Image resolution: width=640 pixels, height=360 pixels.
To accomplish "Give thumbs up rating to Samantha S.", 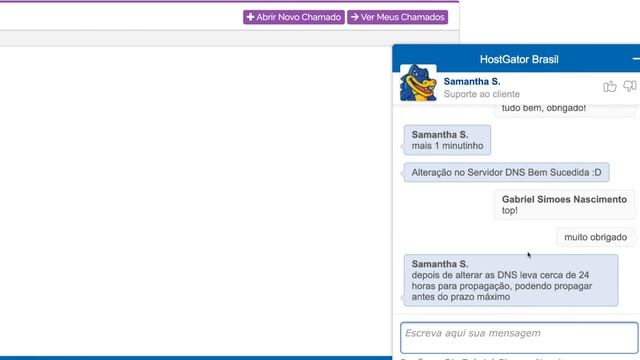I will (x=610, y=86).
